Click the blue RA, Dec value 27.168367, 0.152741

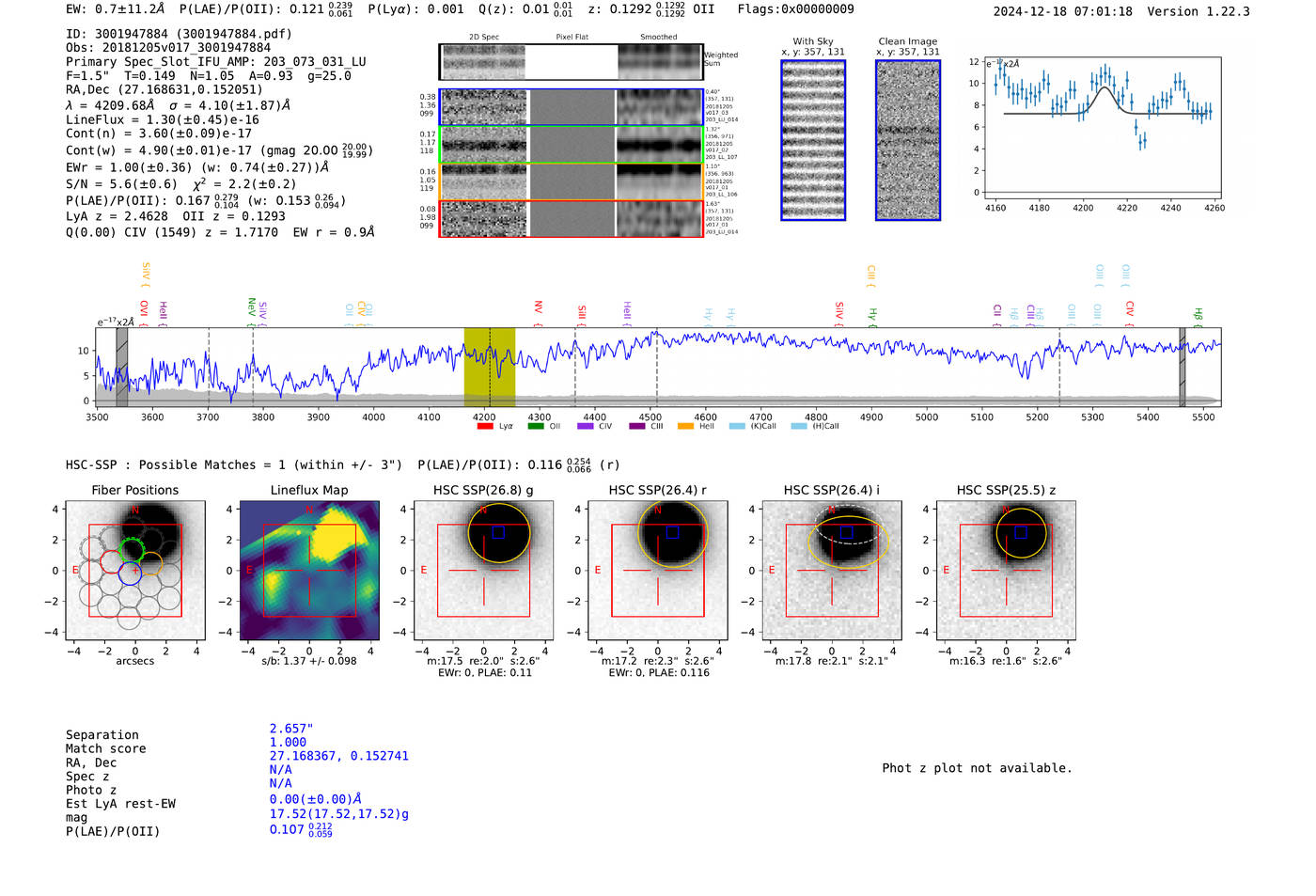tap(339, 756)
